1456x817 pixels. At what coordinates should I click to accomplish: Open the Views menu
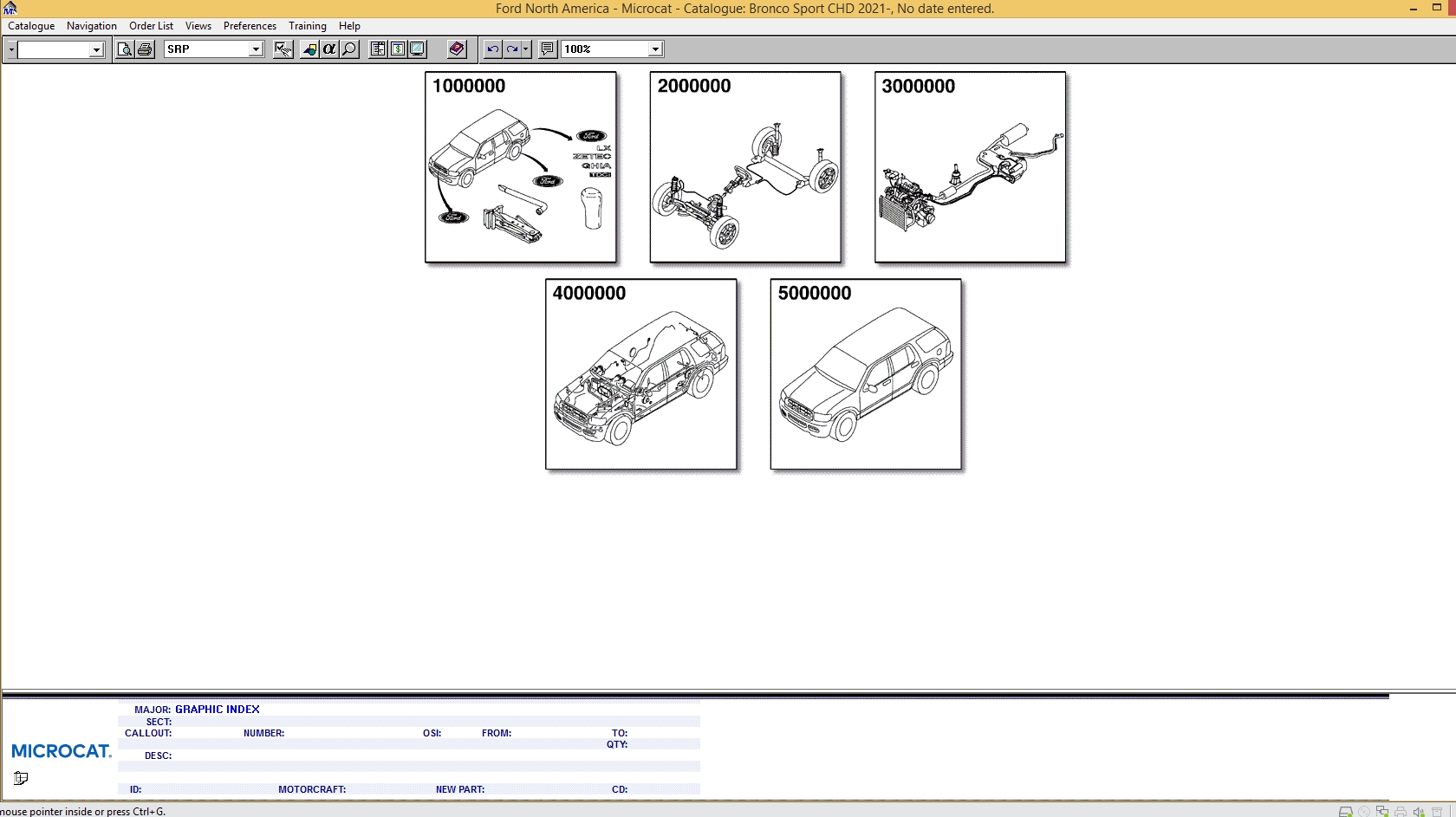point(198,26)
